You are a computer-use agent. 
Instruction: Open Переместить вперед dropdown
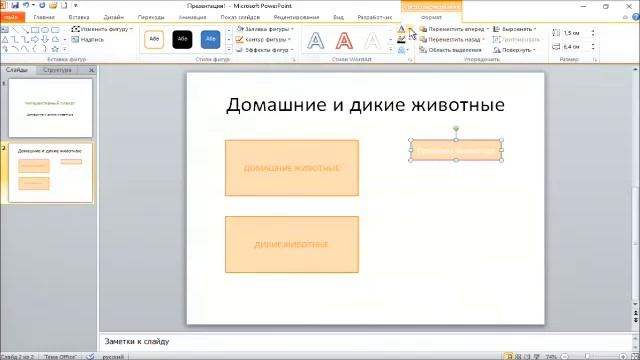click(x=454, y=29)
